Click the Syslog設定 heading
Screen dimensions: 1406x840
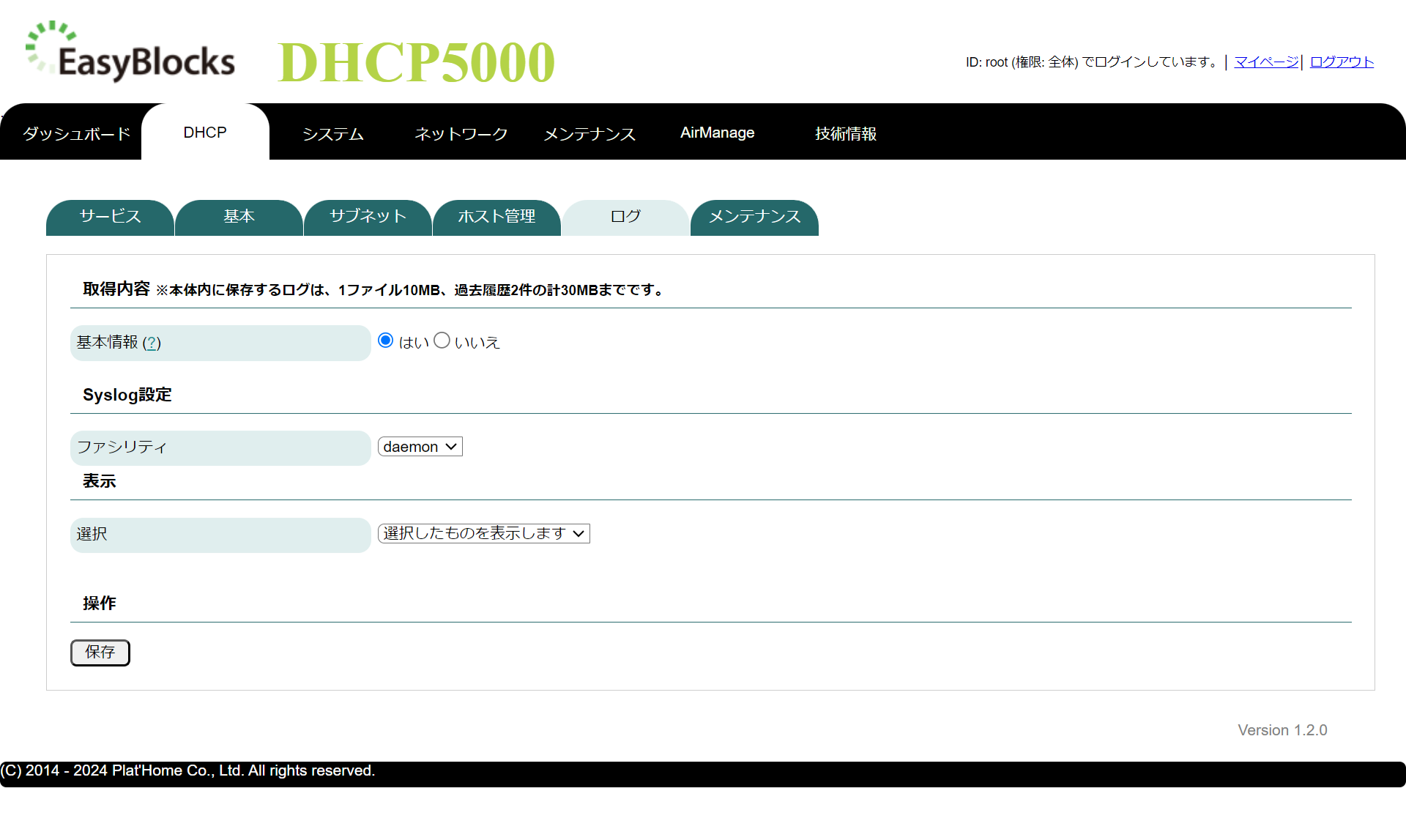point(127,395)
